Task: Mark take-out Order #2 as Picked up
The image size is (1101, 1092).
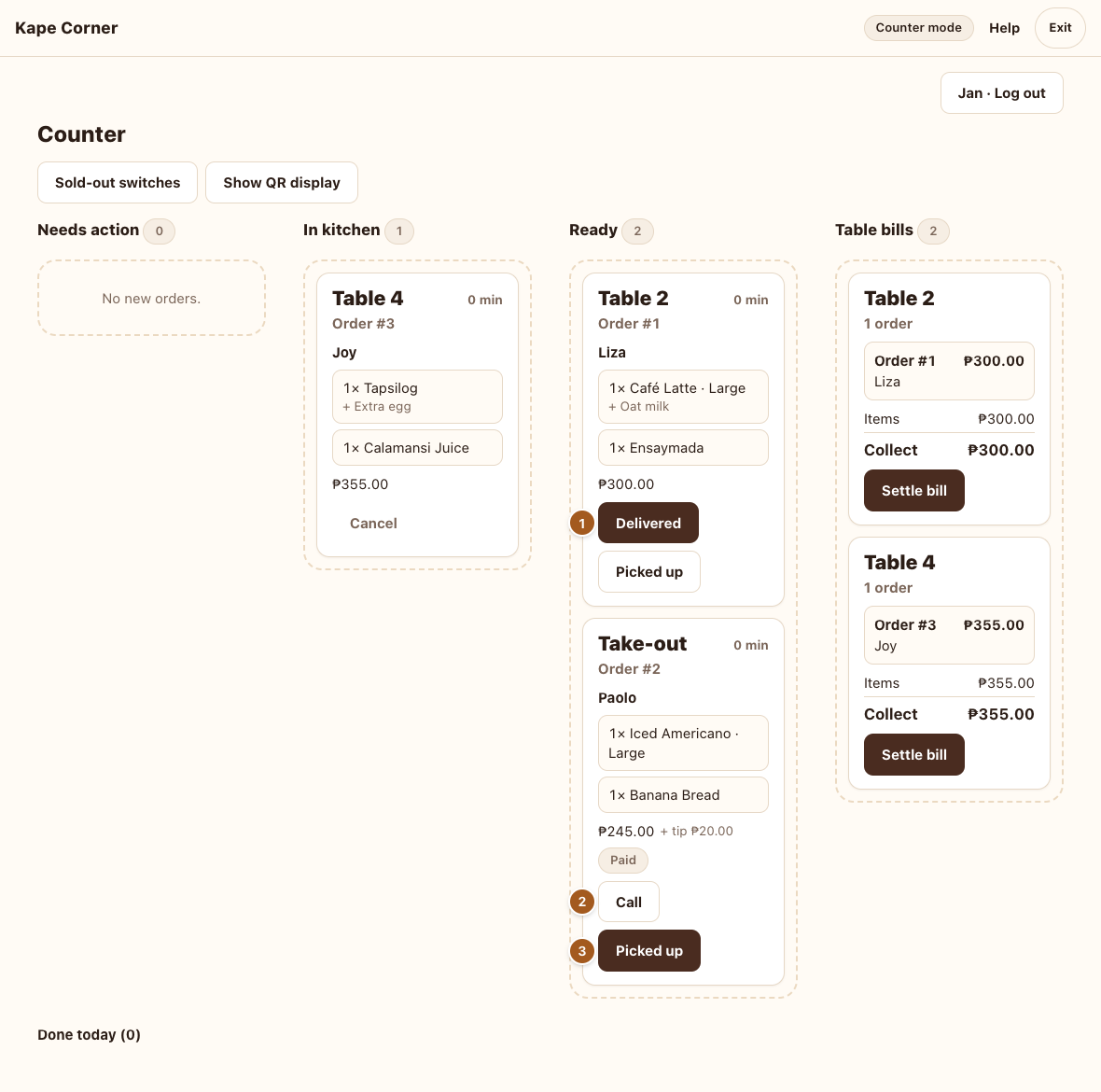Action: (648, 951)
